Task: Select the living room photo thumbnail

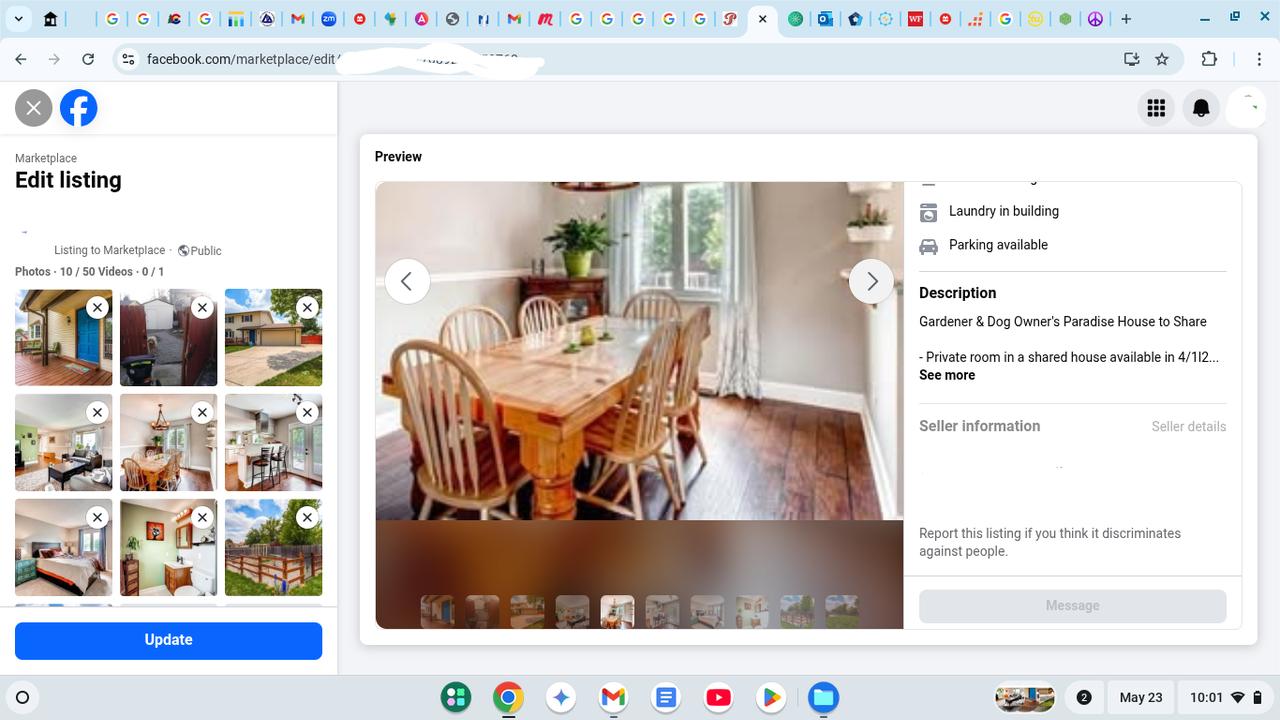Action: coord(63,442)
